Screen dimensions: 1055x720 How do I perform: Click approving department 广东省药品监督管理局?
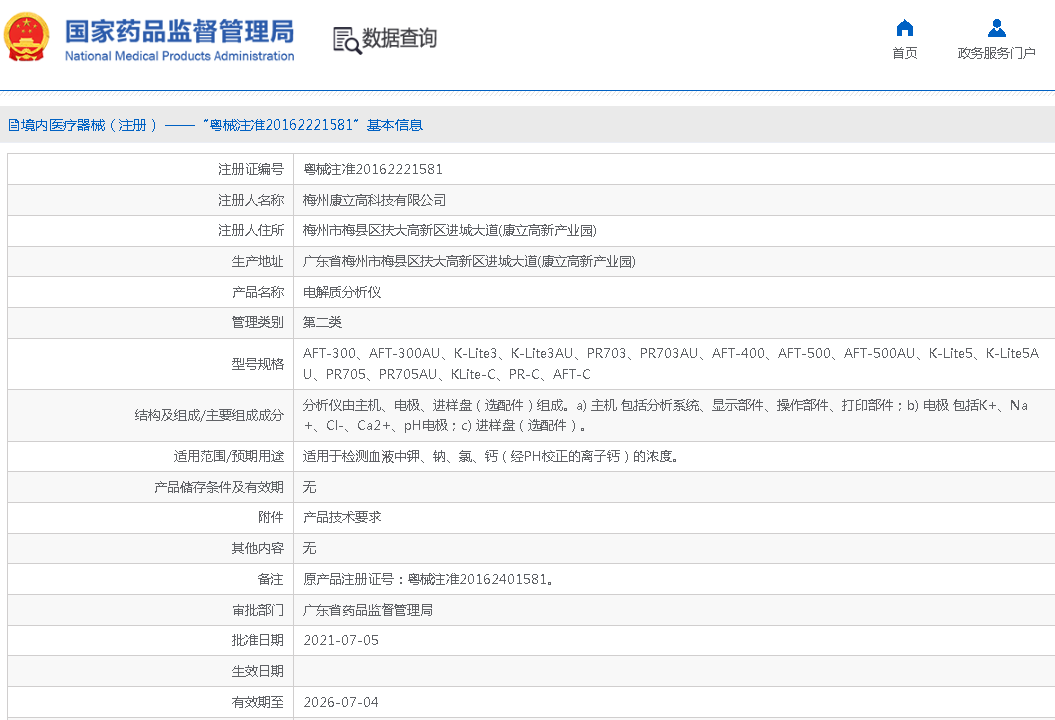(367, 610)
